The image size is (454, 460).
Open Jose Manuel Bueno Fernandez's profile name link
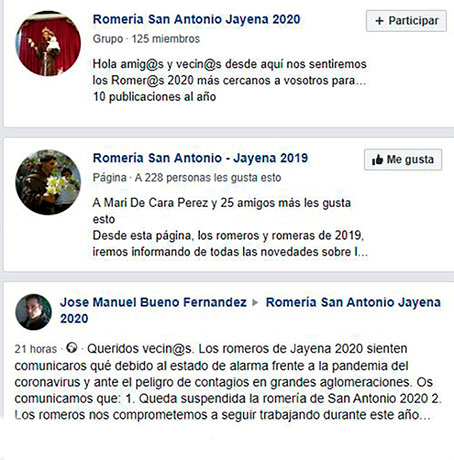point(153,302)
